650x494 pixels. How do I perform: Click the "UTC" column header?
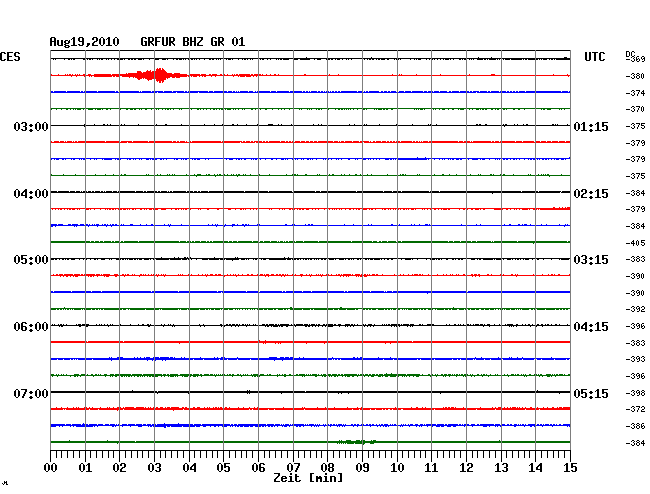pos(594,57)
